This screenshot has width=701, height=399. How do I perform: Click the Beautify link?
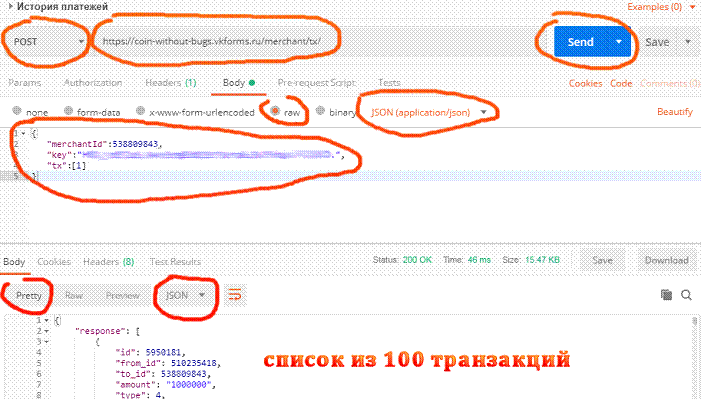tap(675, 112)
